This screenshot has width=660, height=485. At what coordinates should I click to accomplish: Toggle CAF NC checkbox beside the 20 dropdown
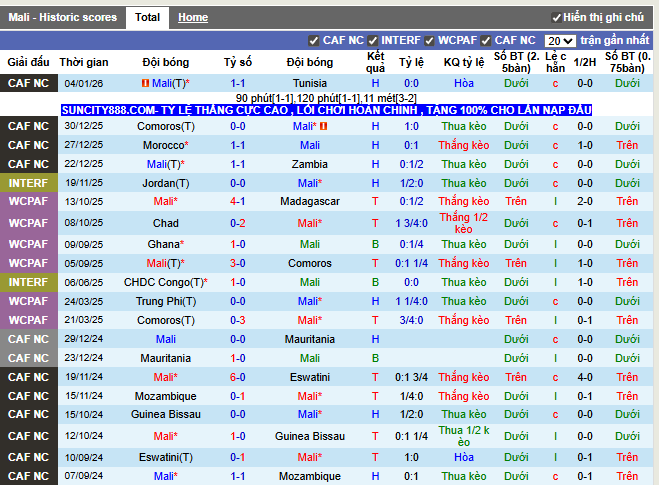tap(485, 41)
